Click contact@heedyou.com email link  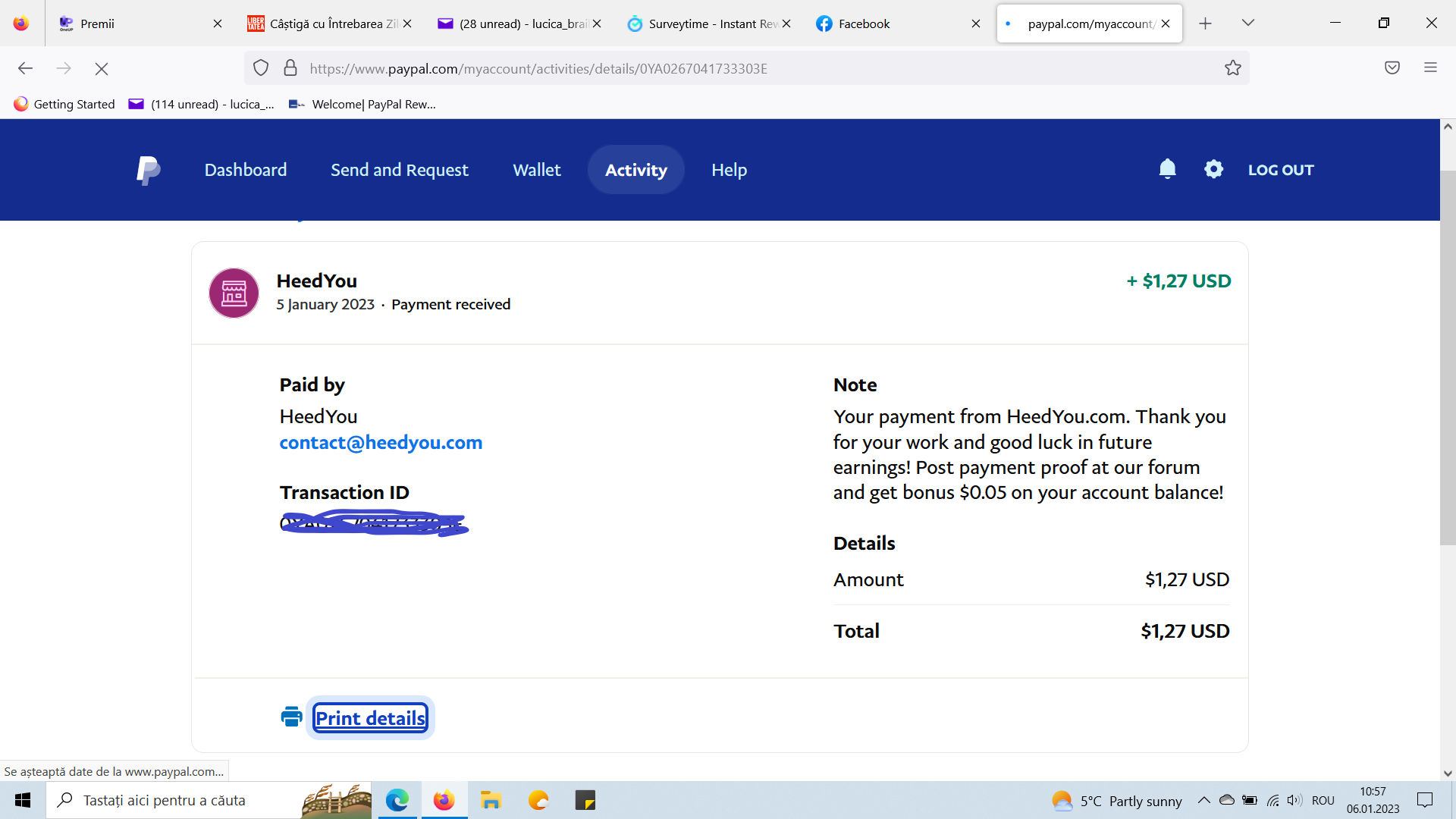point(381,442)
